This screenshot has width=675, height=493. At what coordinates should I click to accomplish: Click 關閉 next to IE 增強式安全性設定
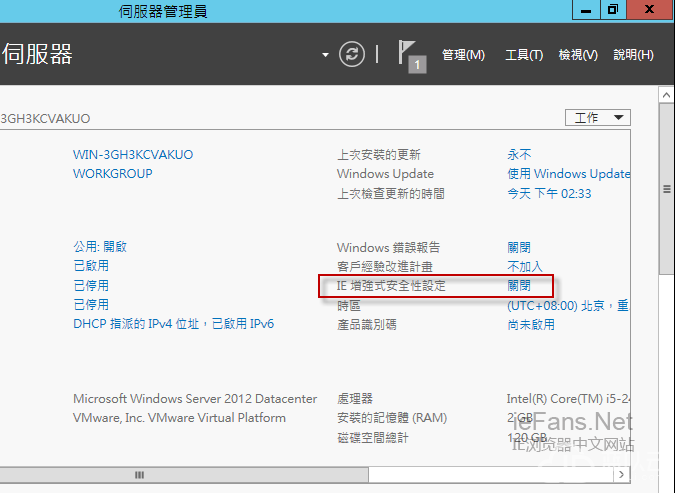pyautogui.click(x=519, y=286)
